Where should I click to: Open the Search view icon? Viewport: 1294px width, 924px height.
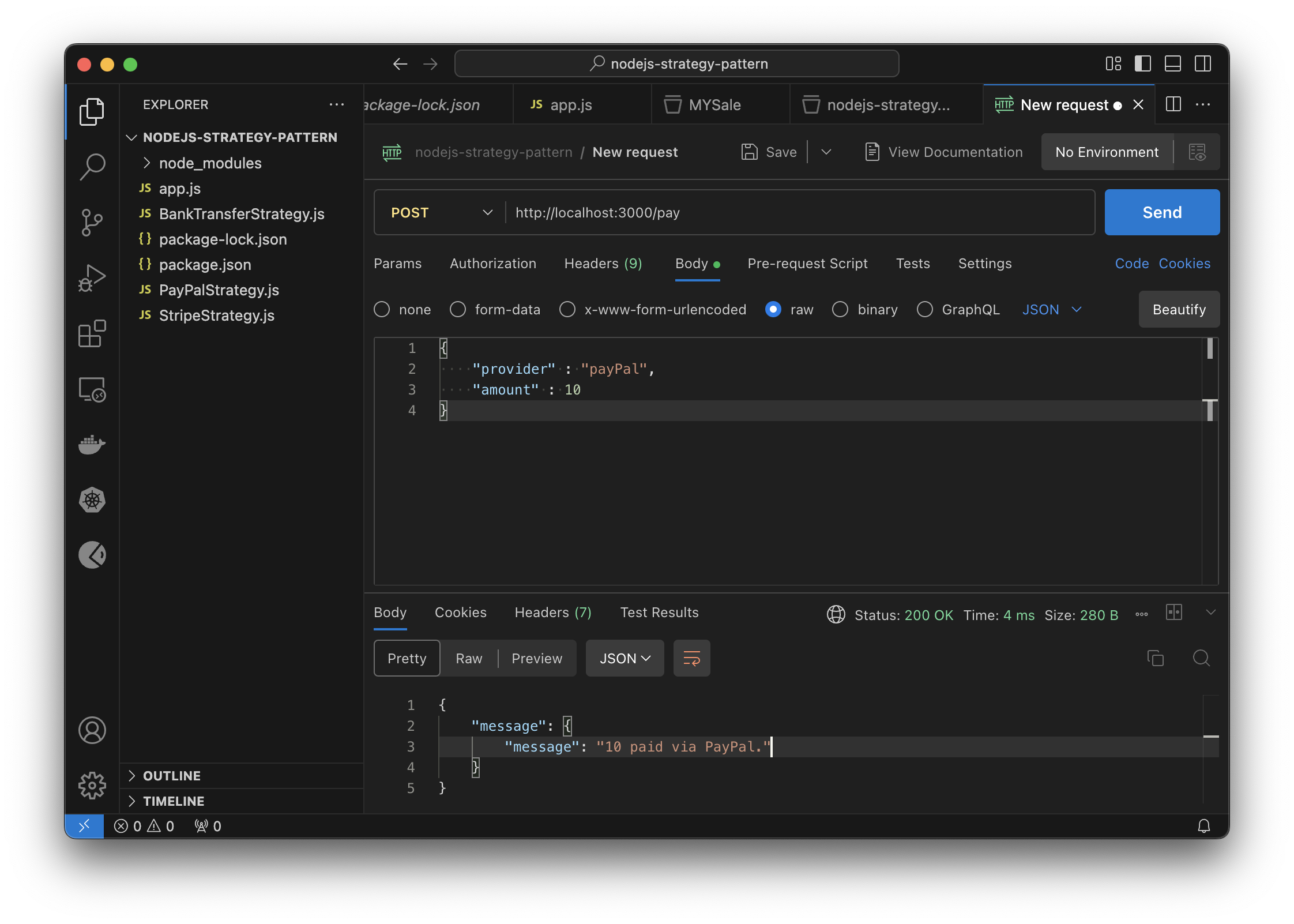click(92, 167)
